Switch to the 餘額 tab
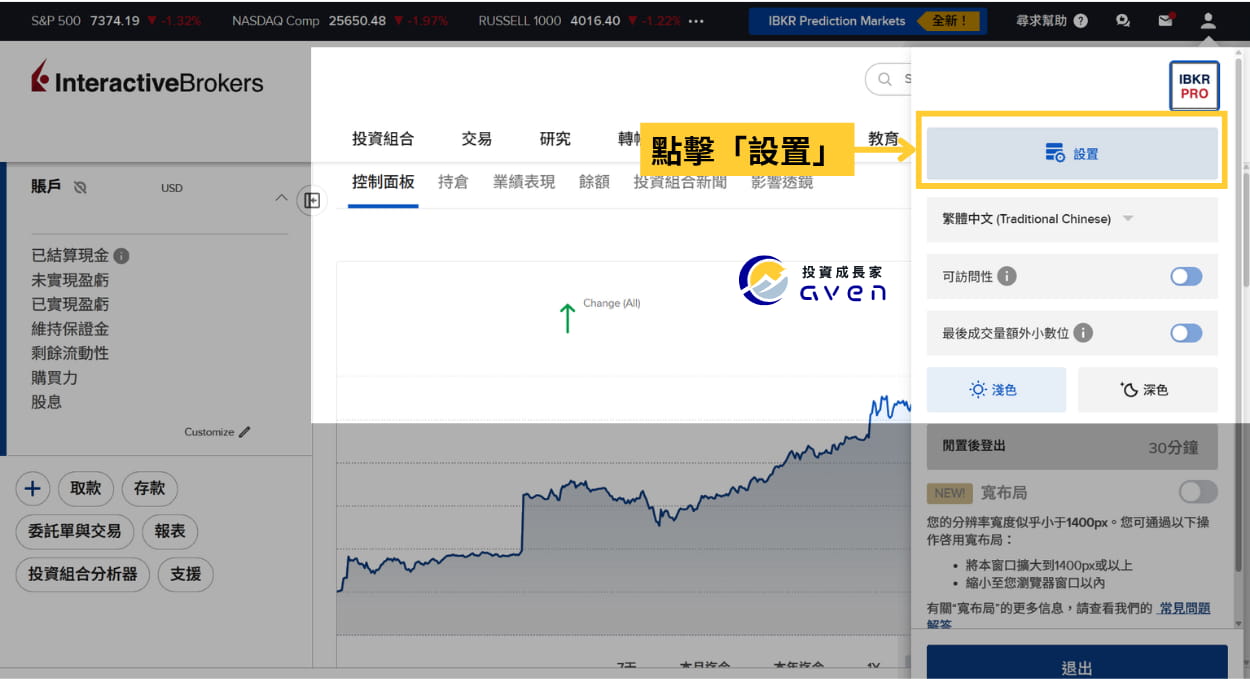 [594, 182]
